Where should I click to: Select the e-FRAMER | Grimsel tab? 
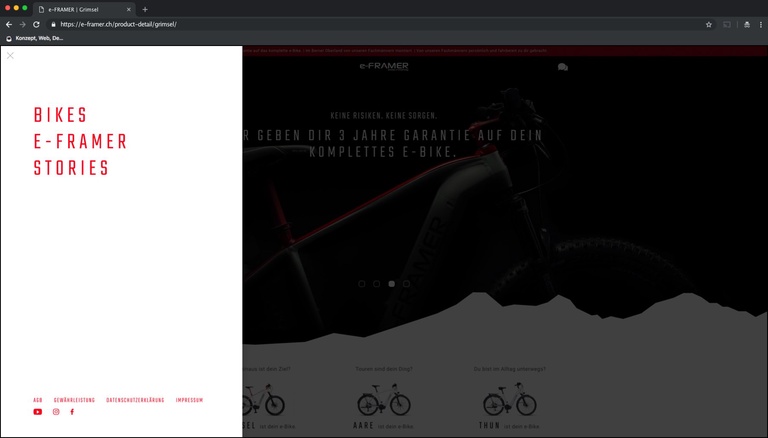[84, 9]
